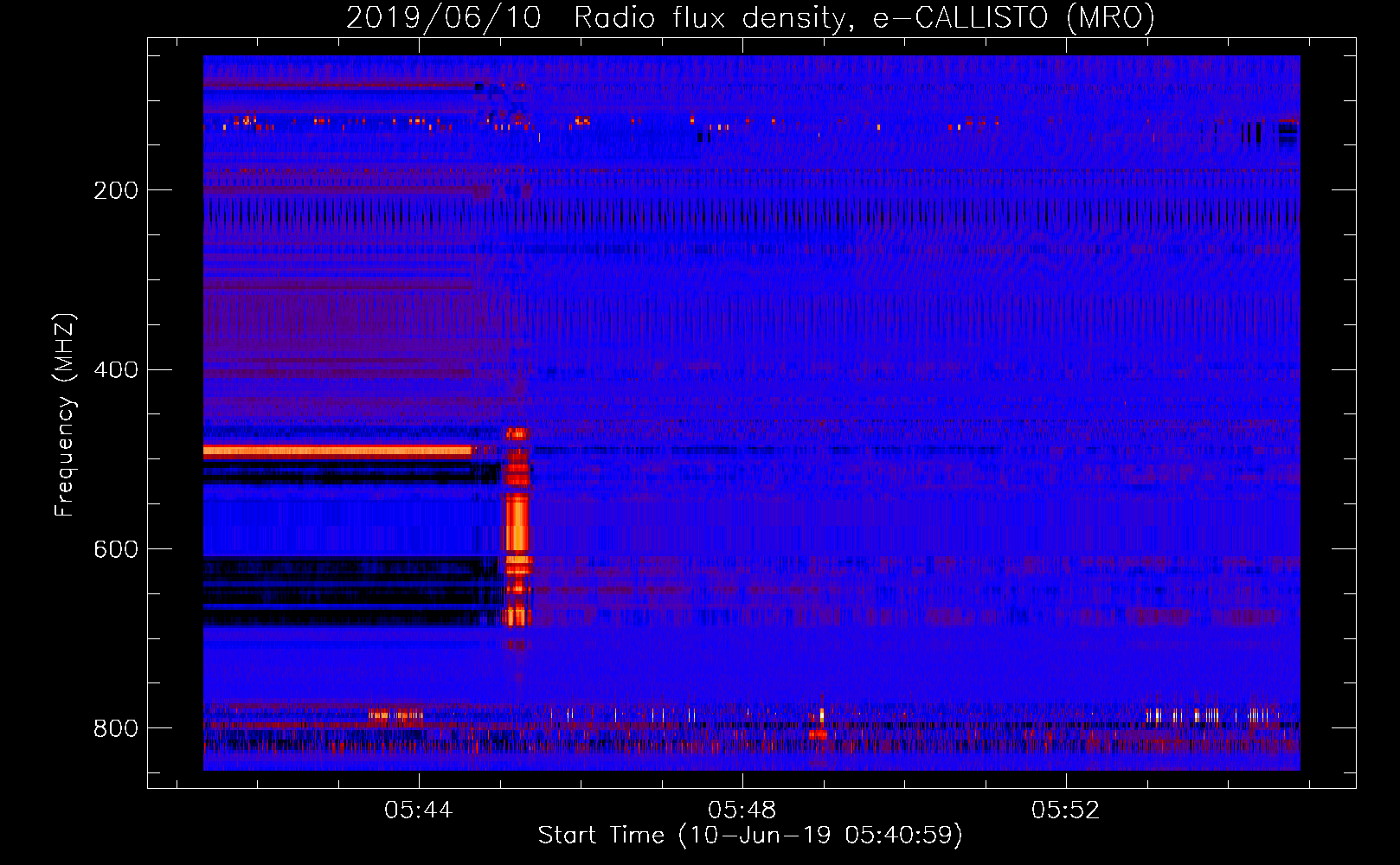
Task: Select the 05:48 time tick label
Action: tap(742, 811)
